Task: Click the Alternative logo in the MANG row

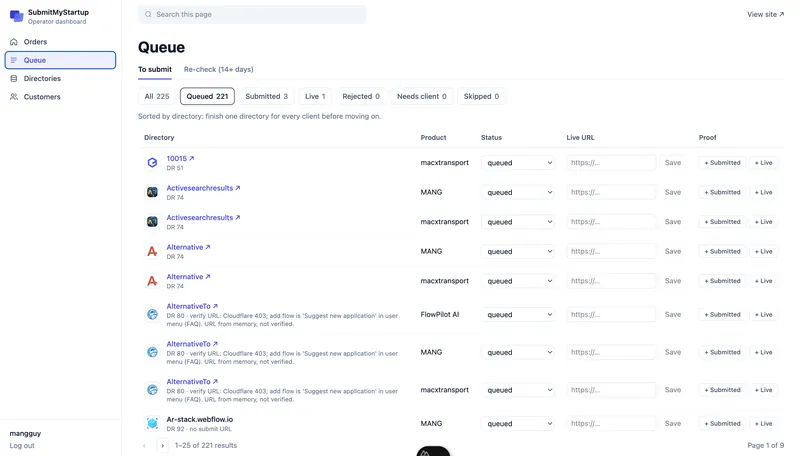Action: click(152, 251)
